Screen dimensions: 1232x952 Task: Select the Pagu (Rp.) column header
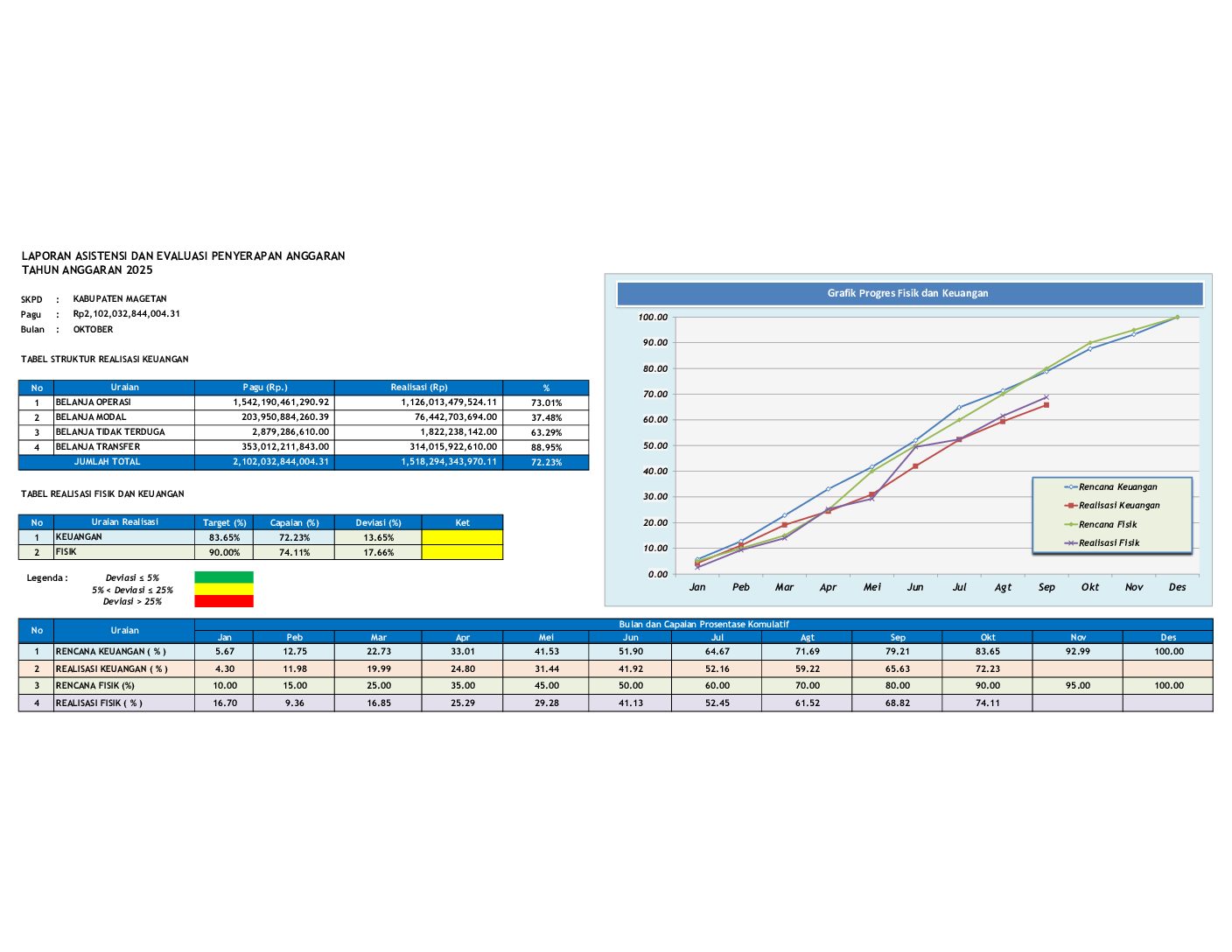coord(264,388)
